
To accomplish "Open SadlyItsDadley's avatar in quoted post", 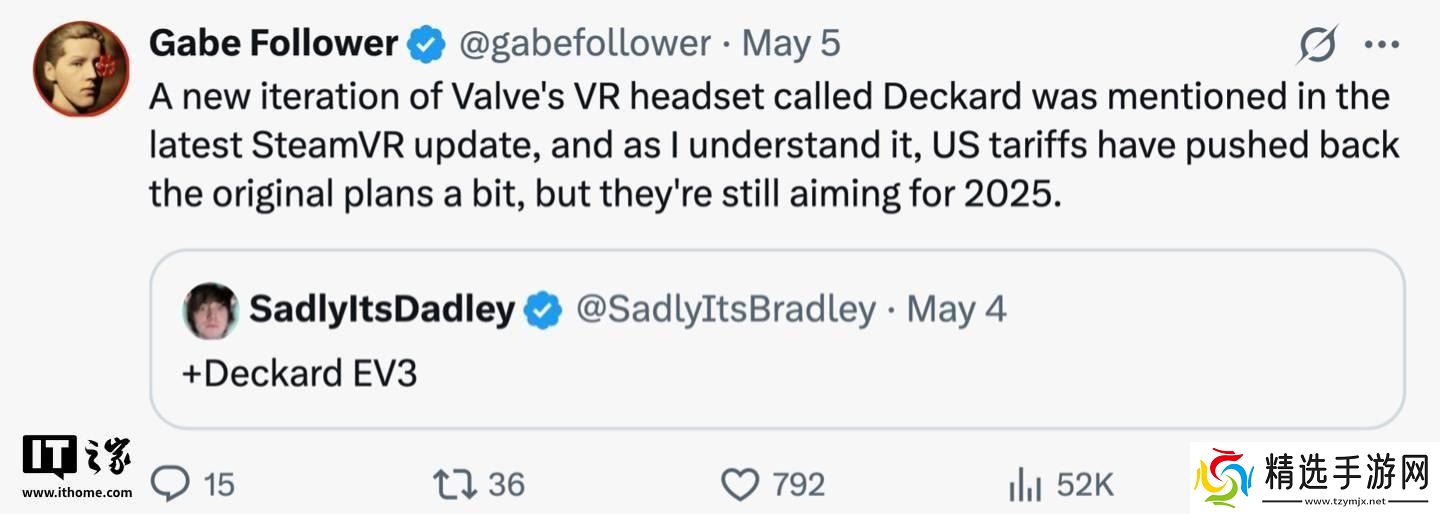I will click(211, 311).
